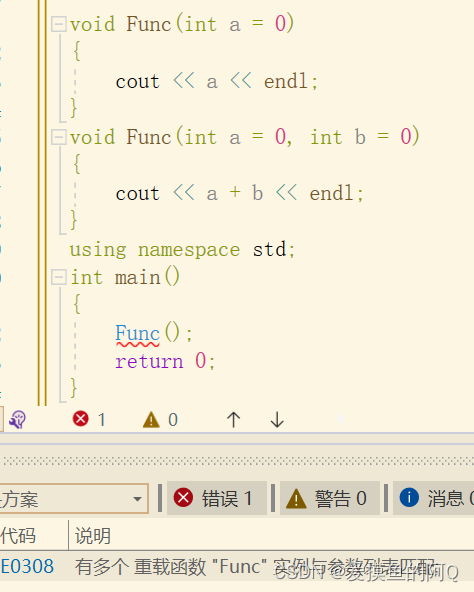Screen dimensions: 474x592
Task: Collapse the Func(int a = 0, int b = 0) block
Action: (59, 137)
